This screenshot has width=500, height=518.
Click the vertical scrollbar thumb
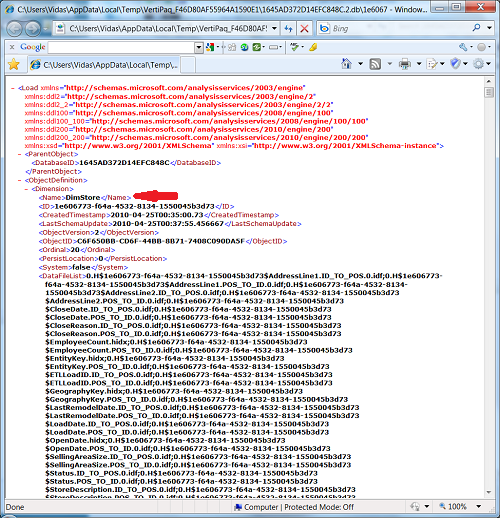point(489,92)
